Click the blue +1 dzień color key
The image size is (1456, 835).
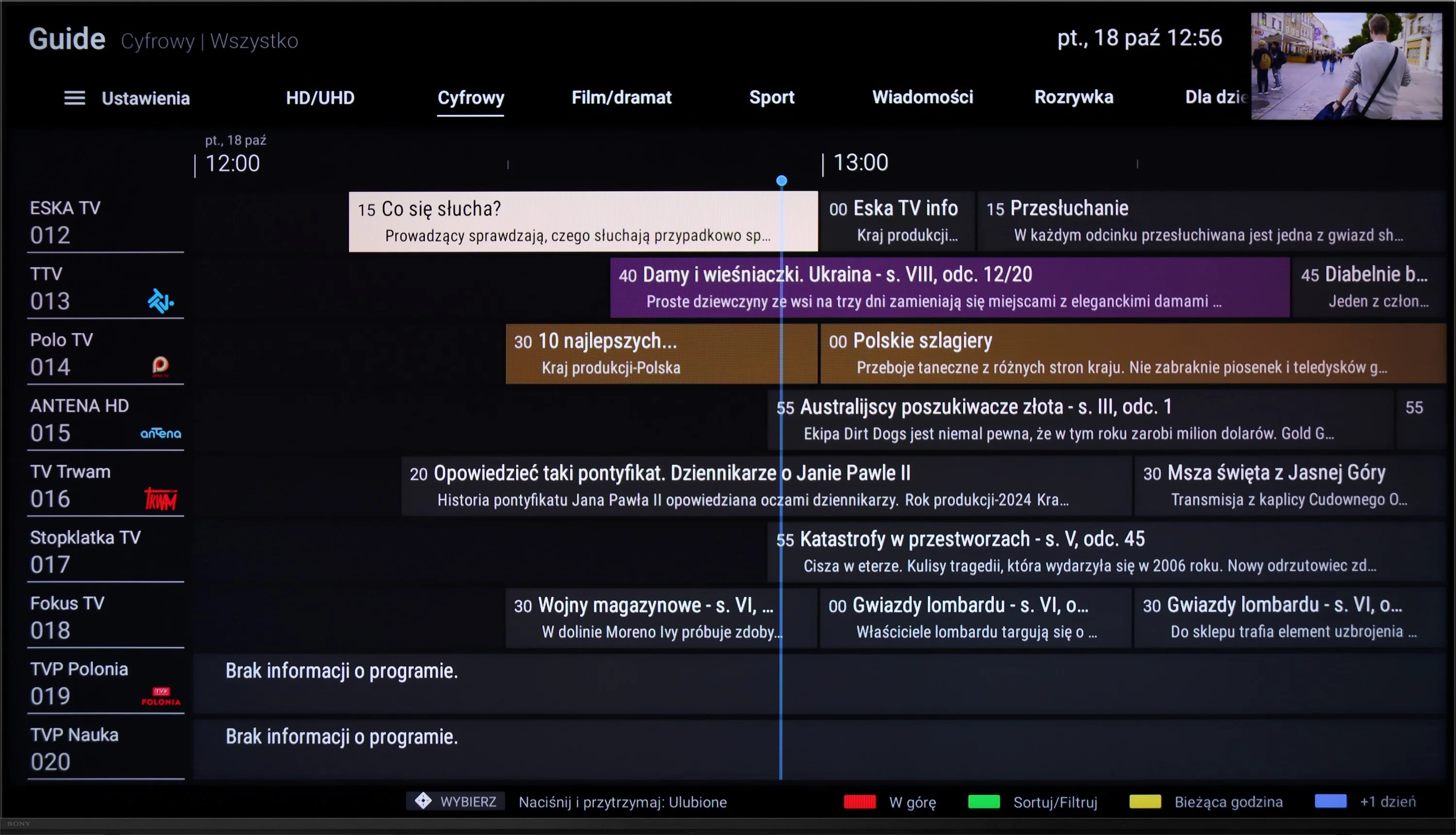click(x=1330, y=802)
